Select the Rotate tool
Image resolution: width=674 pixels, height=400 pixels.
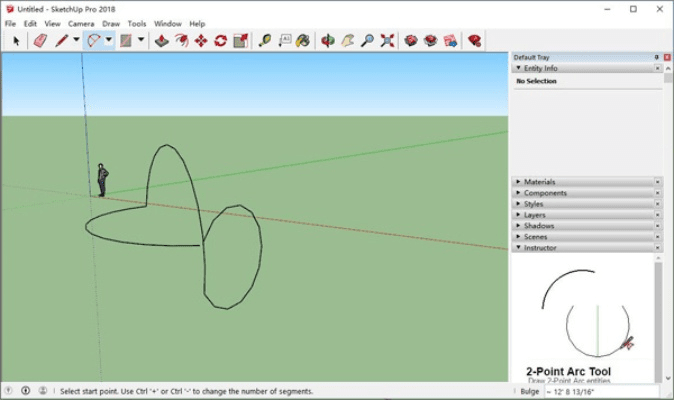(x=221, y=41)
